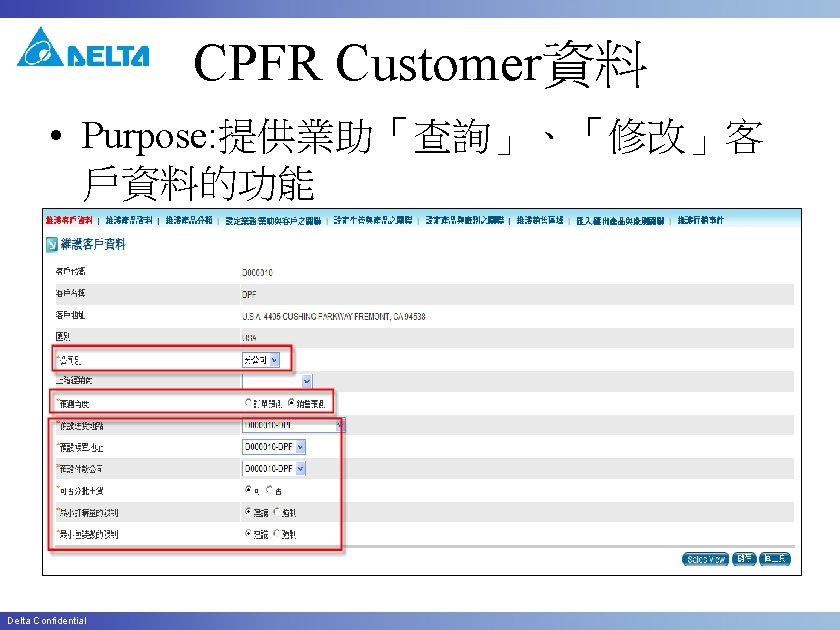Click the CPFR Customer資料 slide title
Viewport: 840px width, 630px height.
click(x=420, y=63)
